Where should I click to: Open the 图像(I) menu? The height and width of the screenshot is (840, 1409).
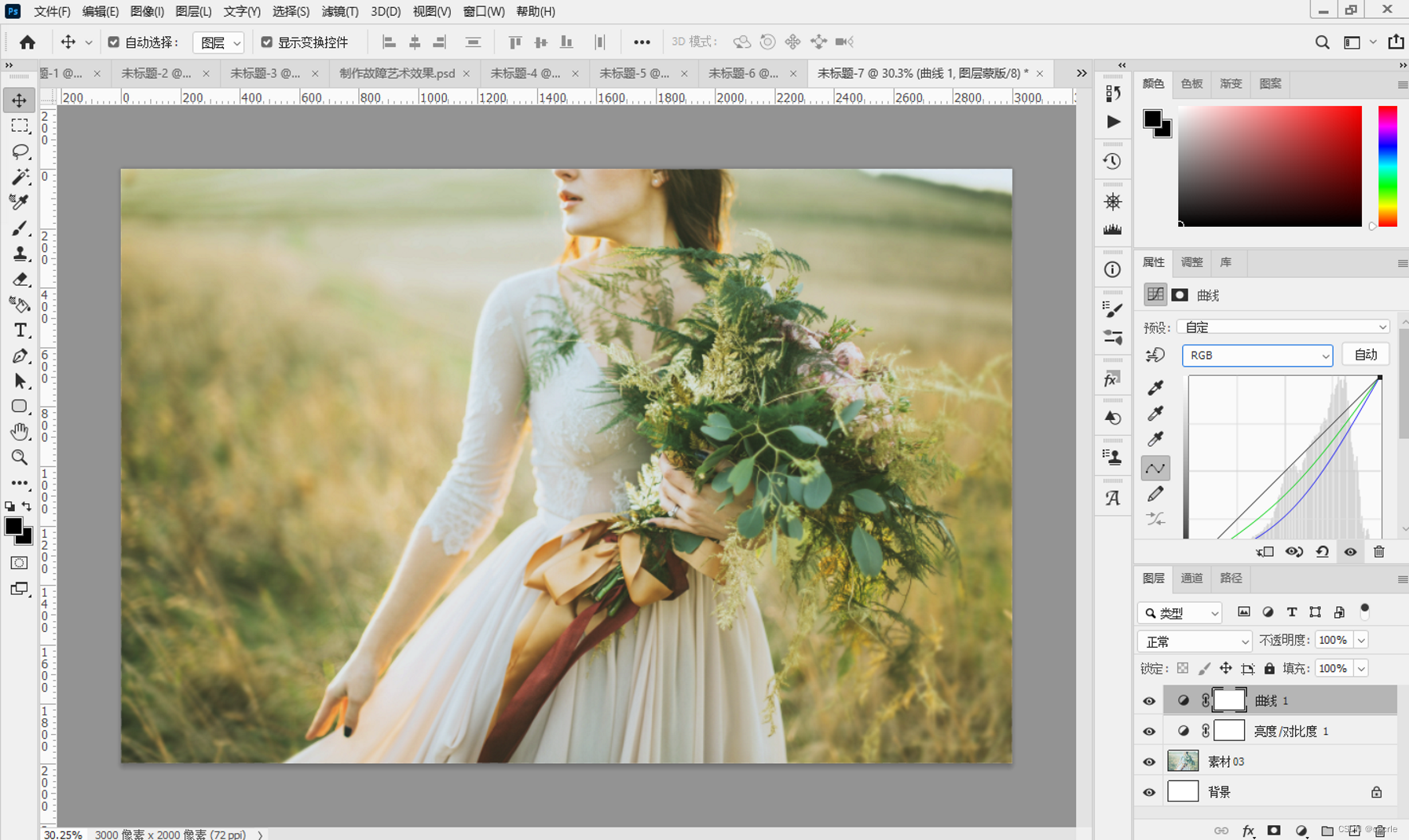pyautogui.click(x=147, y=11)
